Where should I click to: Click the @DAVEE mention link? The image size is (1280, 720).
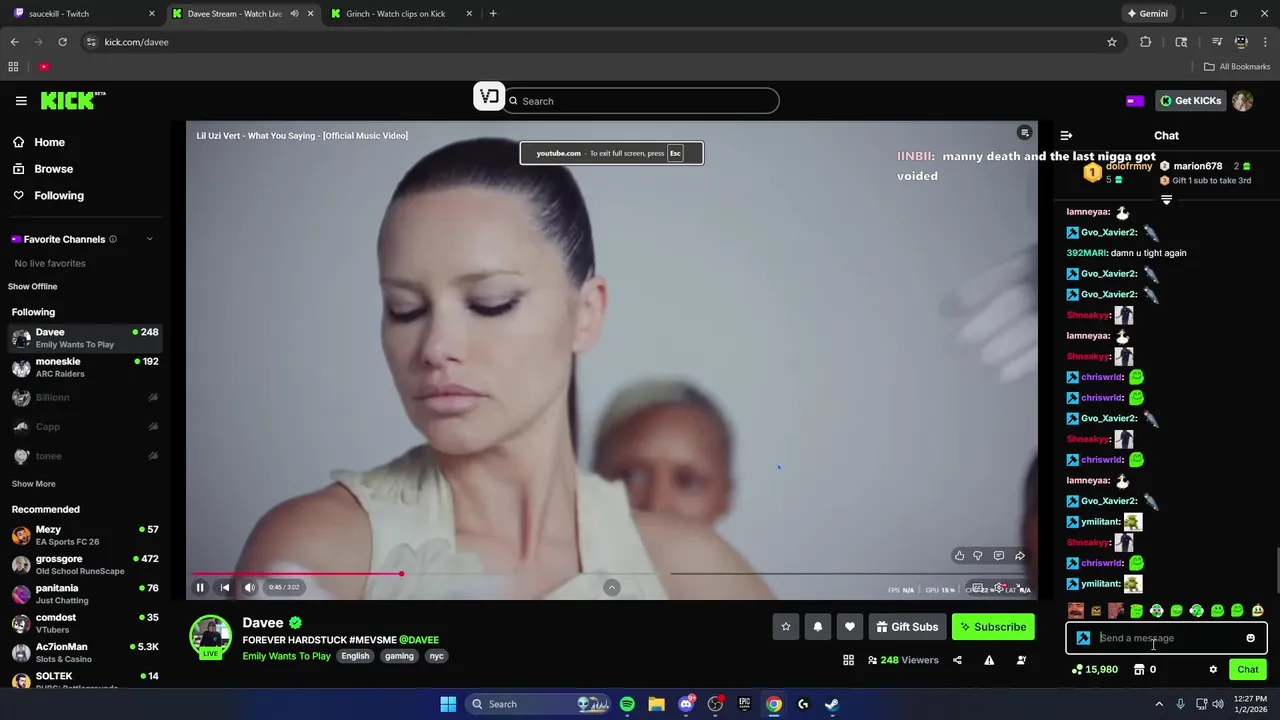coord(419,640)
